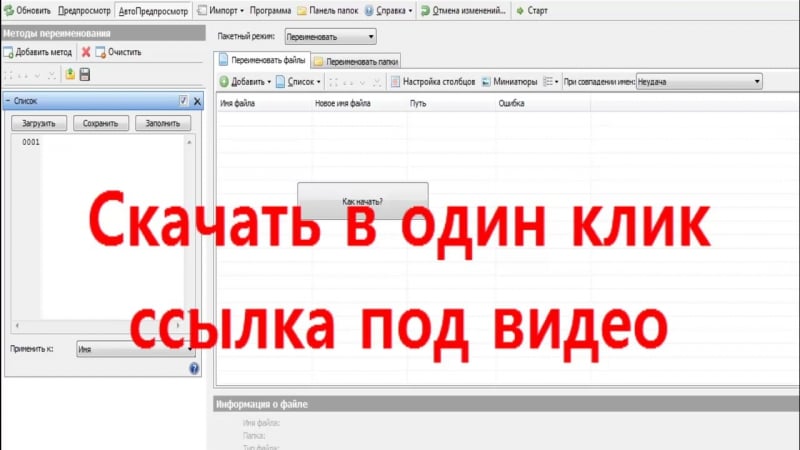Click the red X delete method icon
Viewport: 800px width, 450px height.
86,52
